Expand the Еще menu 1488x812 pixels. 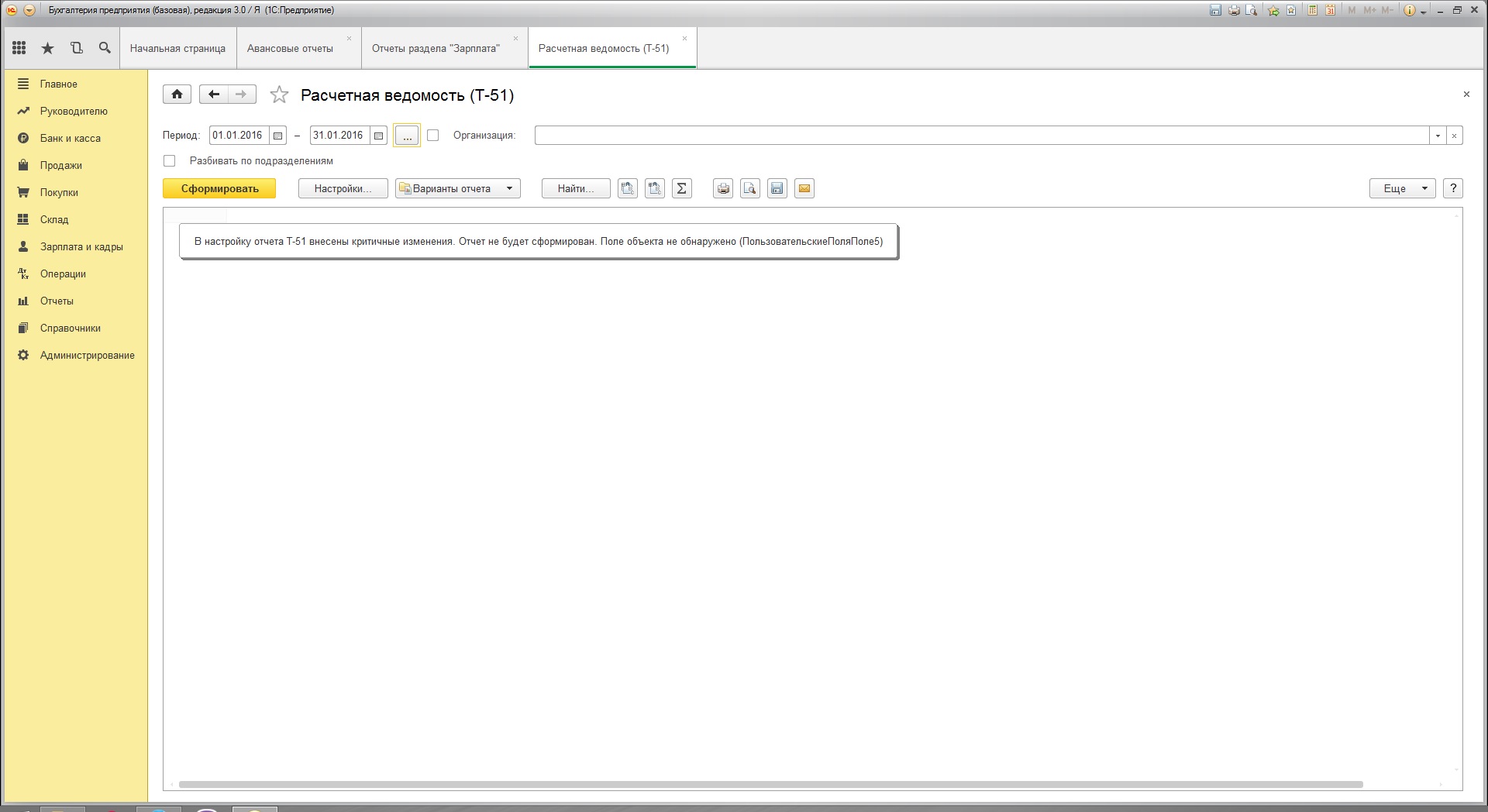tap(1403, 188)
